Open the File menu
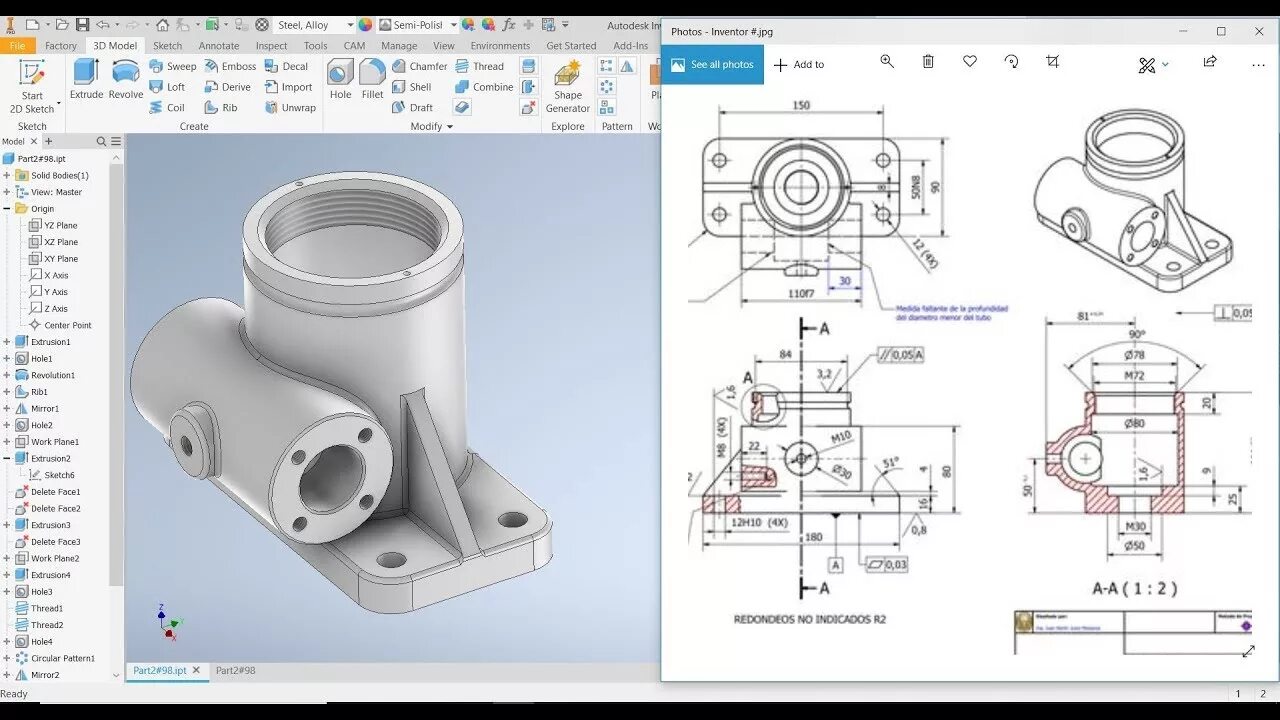This screenshot has width=1280, height=720. (17, 46)
